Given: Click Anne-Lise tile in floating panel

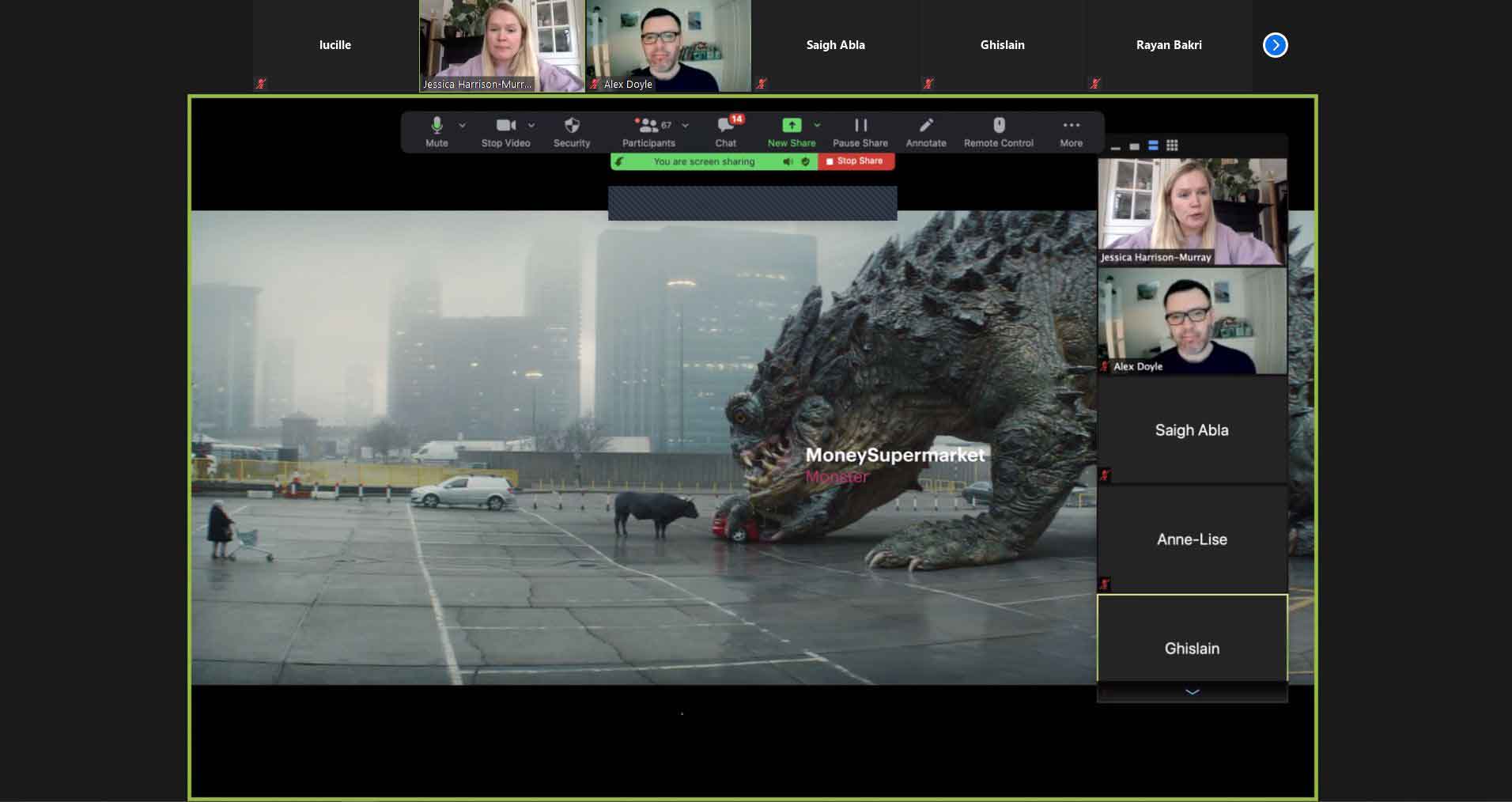Looking at the screenshot, I should click(1192, 539).
